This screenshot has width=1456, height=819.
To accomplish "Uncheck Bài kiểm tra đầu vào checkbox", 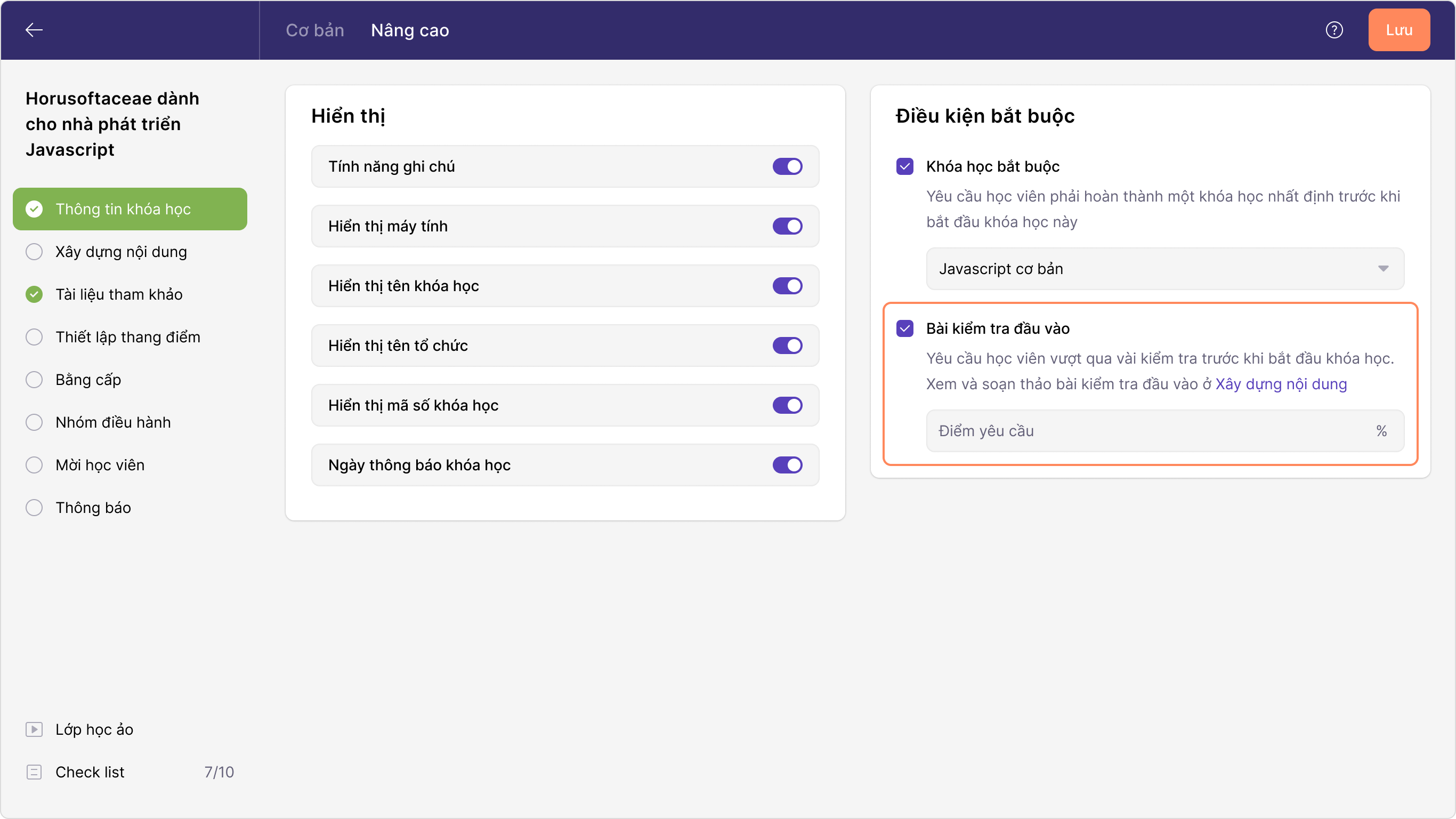I will (x=905, y=328).
